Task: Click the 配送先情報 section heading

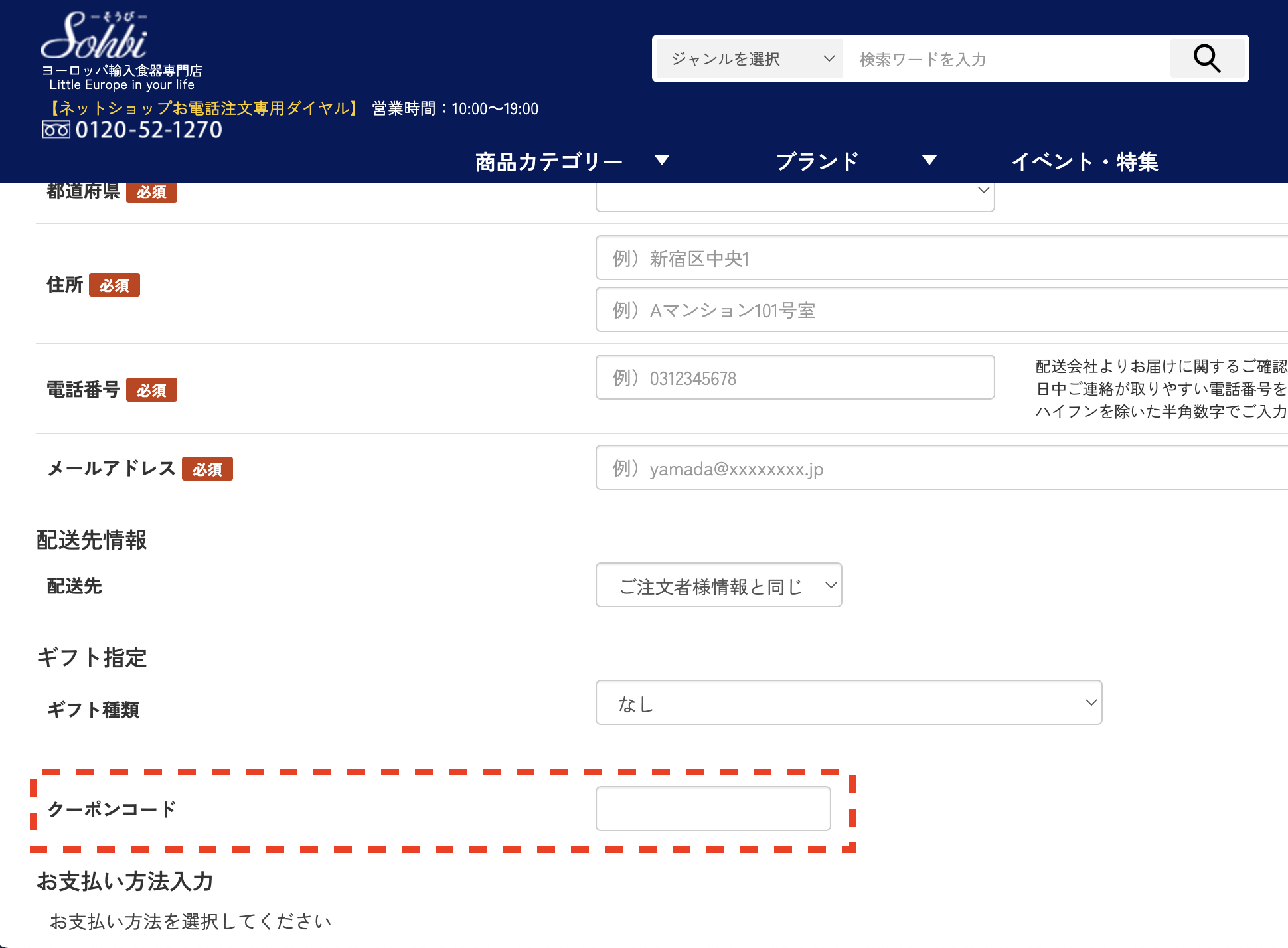Action: [x=92, y=540]
